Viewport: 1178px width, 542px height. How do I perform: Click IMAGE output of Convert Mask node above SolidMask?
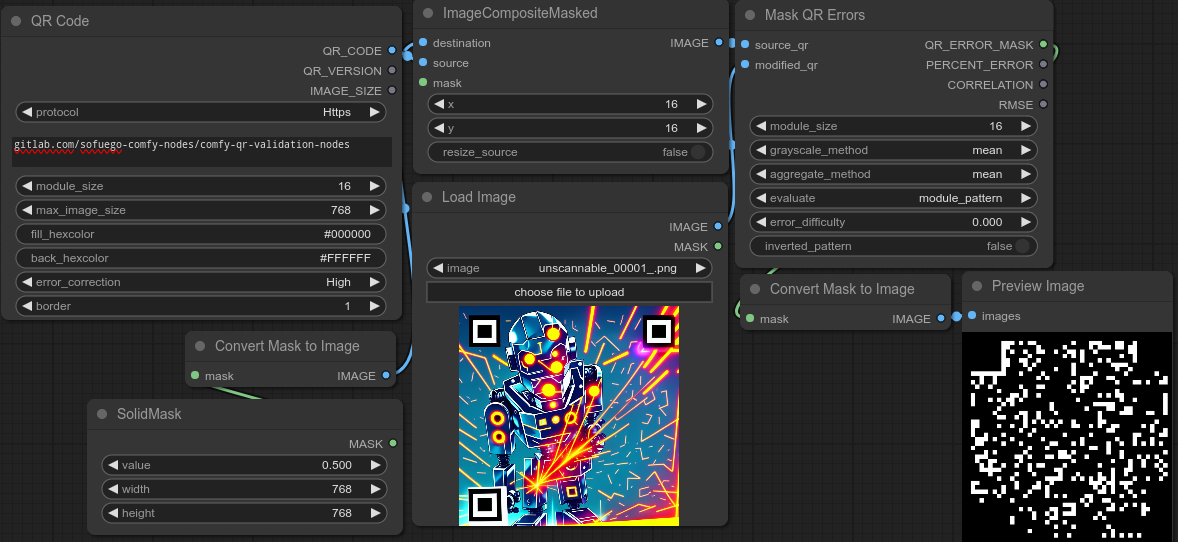pos(386,375)
